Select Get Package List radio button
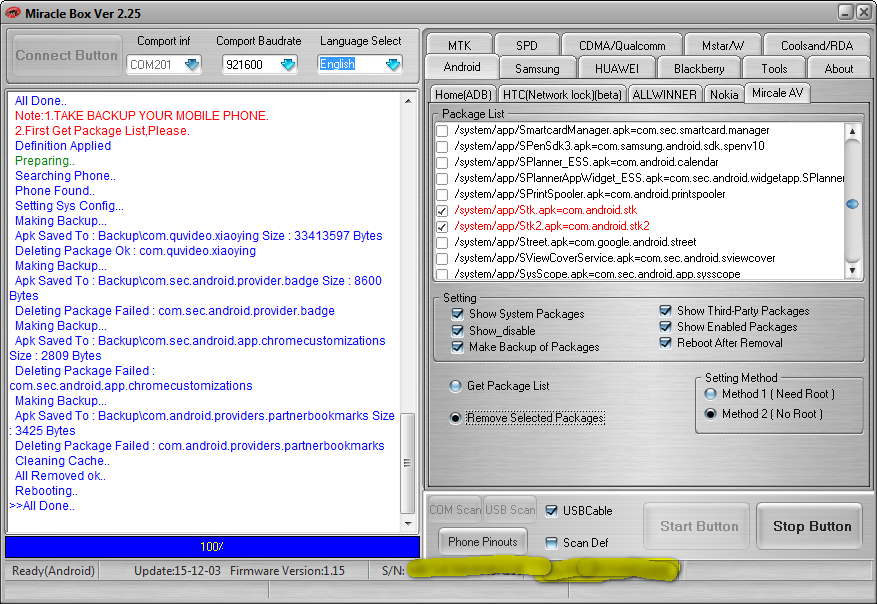 pos(455,386)
